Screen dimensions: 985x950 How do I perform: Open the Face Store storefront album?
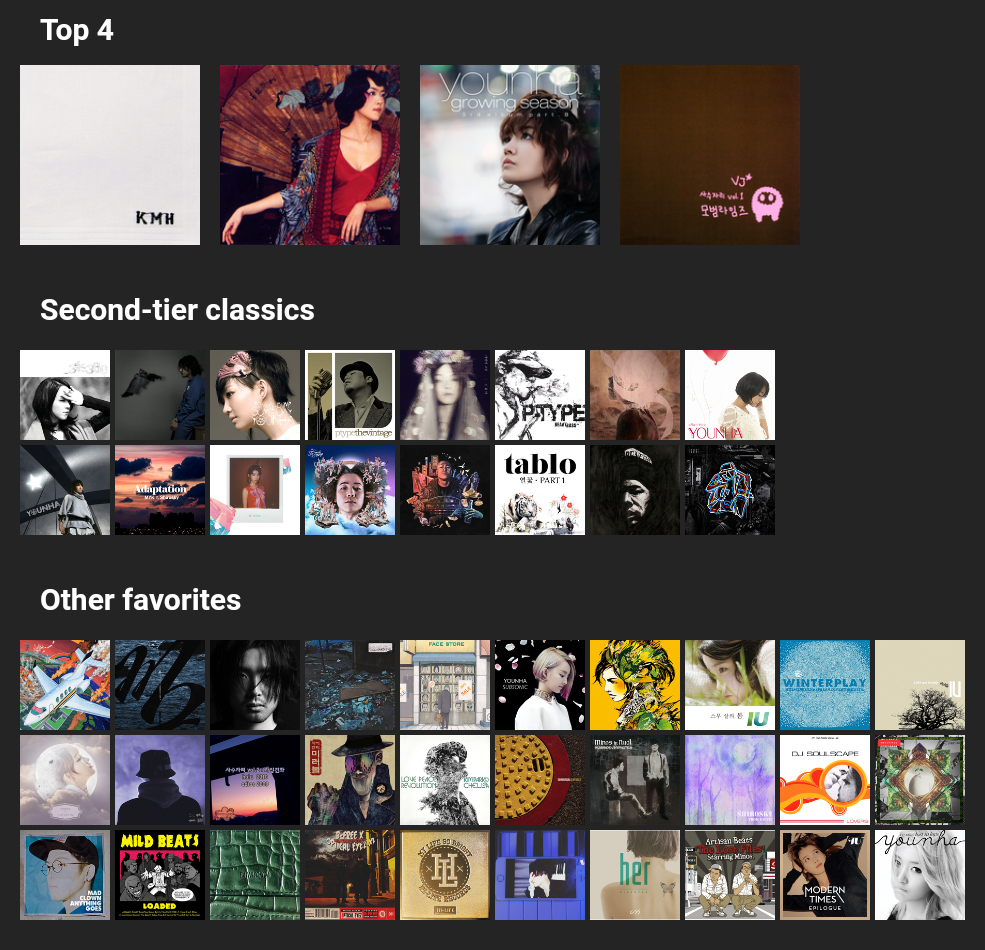pyautogui.click(x=445, y=685)
